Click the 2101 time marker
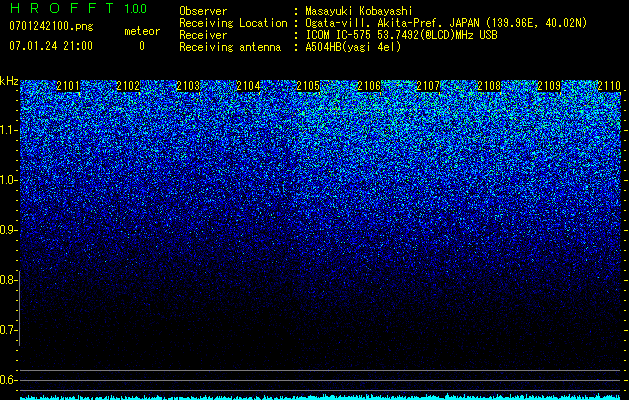The height and width of the screenshot is (400, 629). pos(68,86)
